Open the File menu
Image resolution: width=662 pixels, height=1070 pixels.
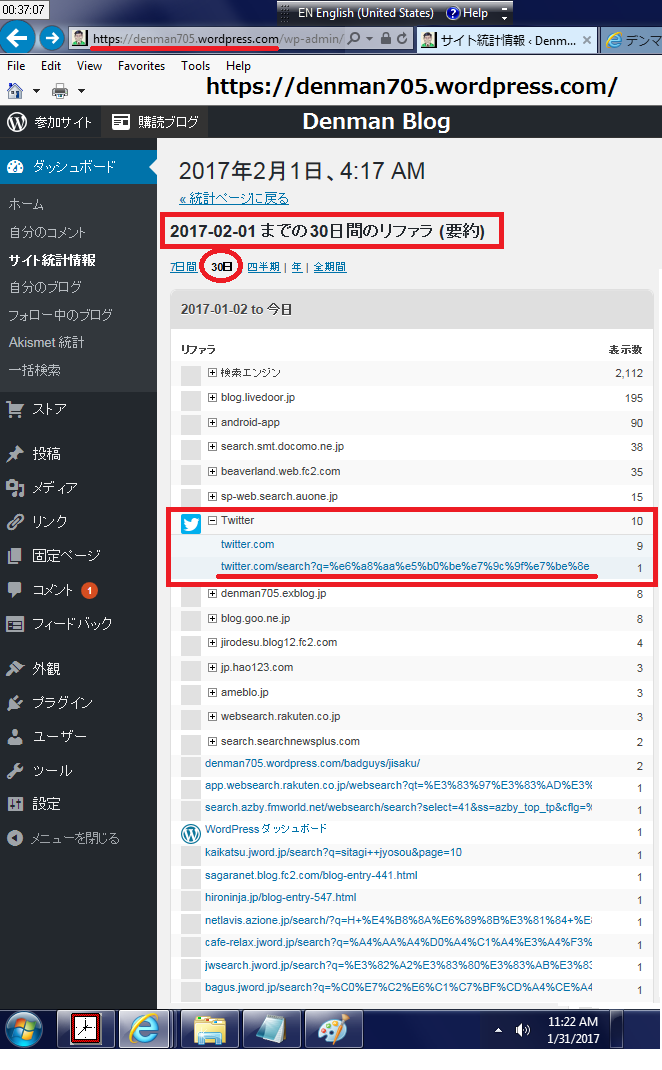point(16,66)
